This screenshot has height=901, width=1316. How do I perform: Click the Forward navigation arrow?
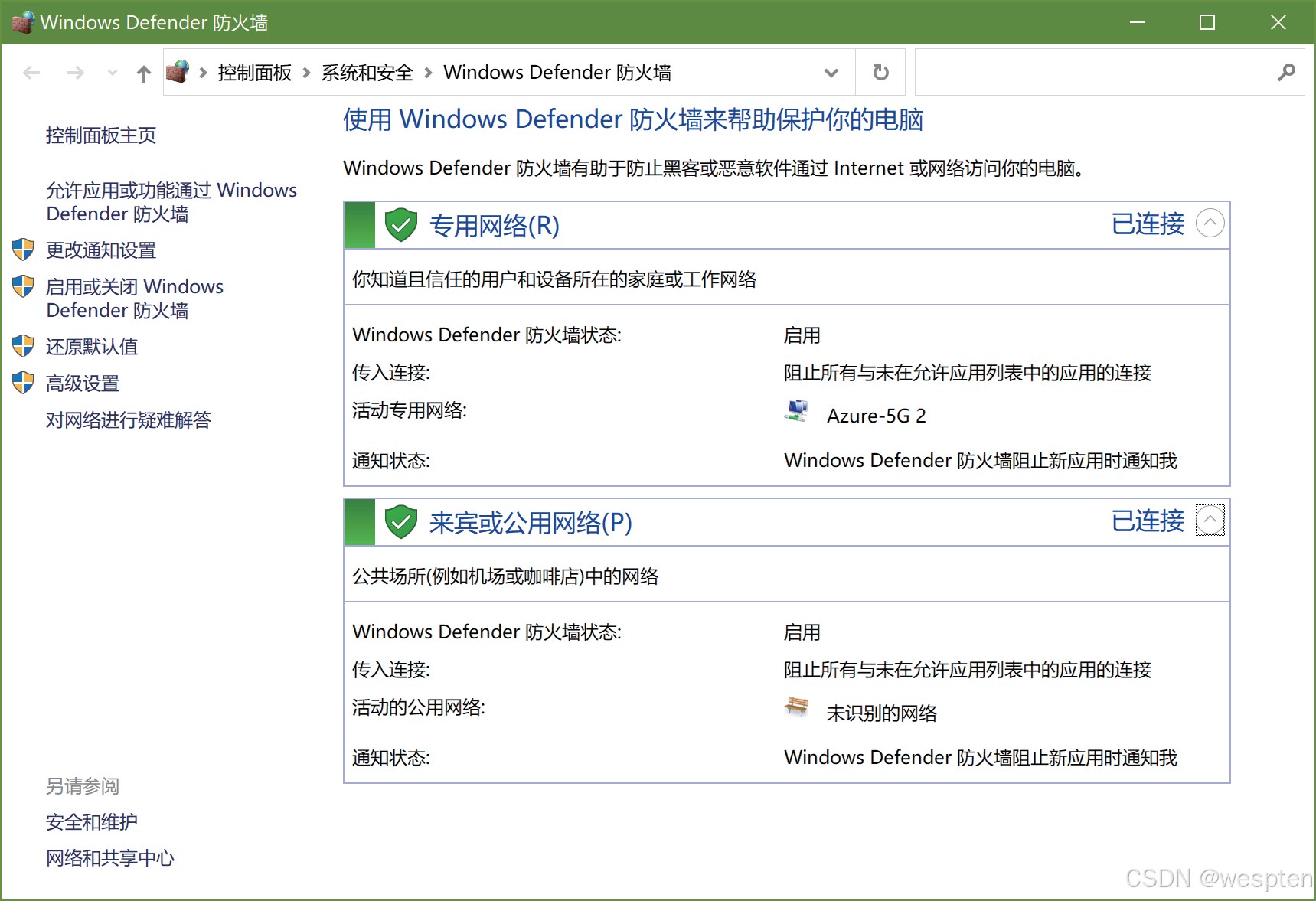tap(75, 73)
